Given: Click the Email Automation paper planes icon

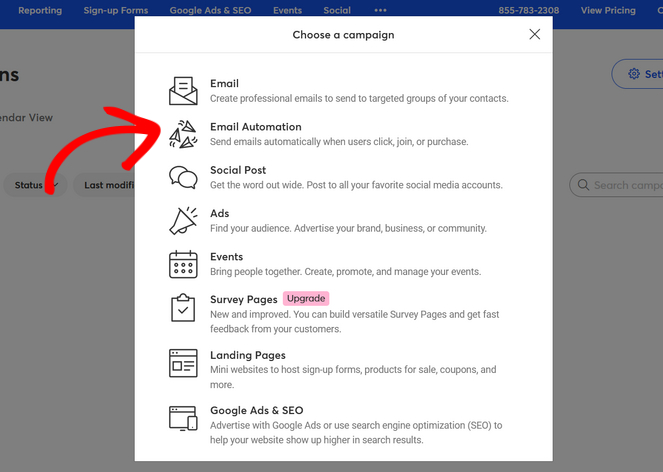Looking at the screenshot, I should point(183,134).
